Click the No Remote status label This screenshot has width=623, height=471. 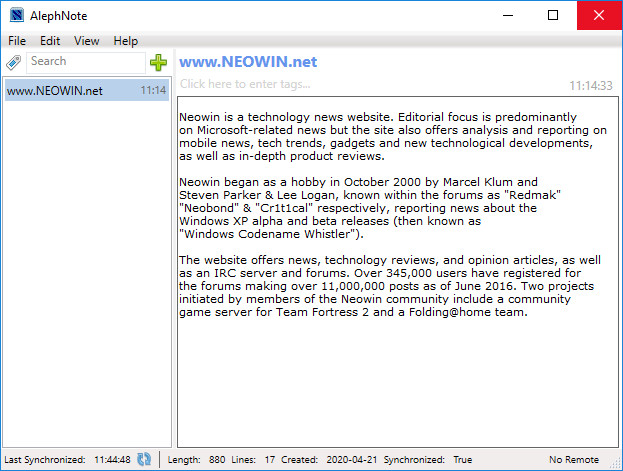pyautogui.click(x=574, y=459)
